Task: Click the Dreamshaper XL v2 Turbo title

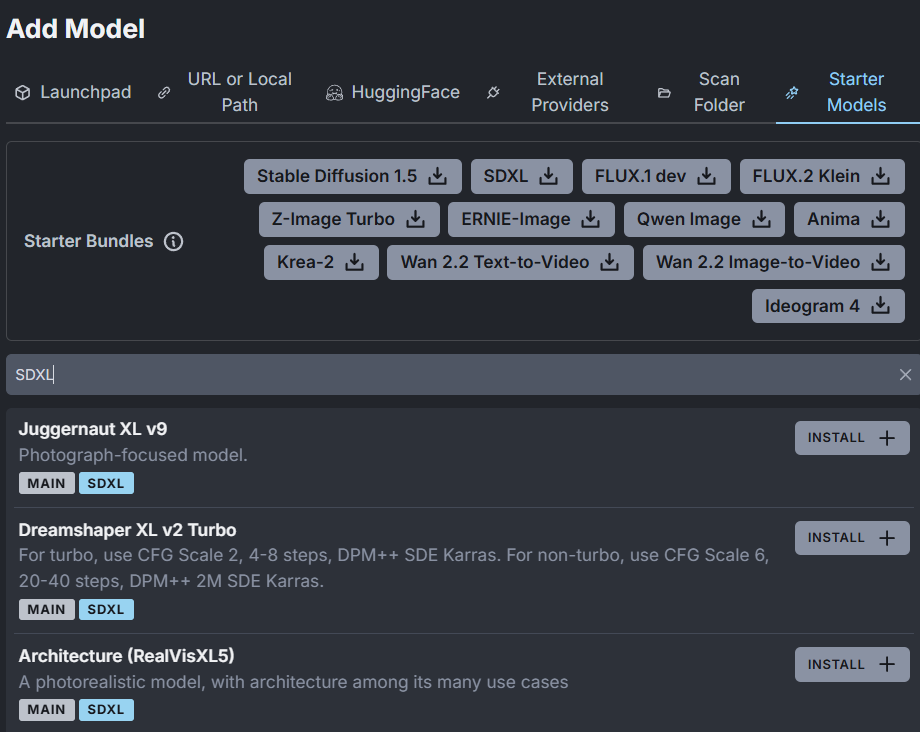Action: point(127,530)
